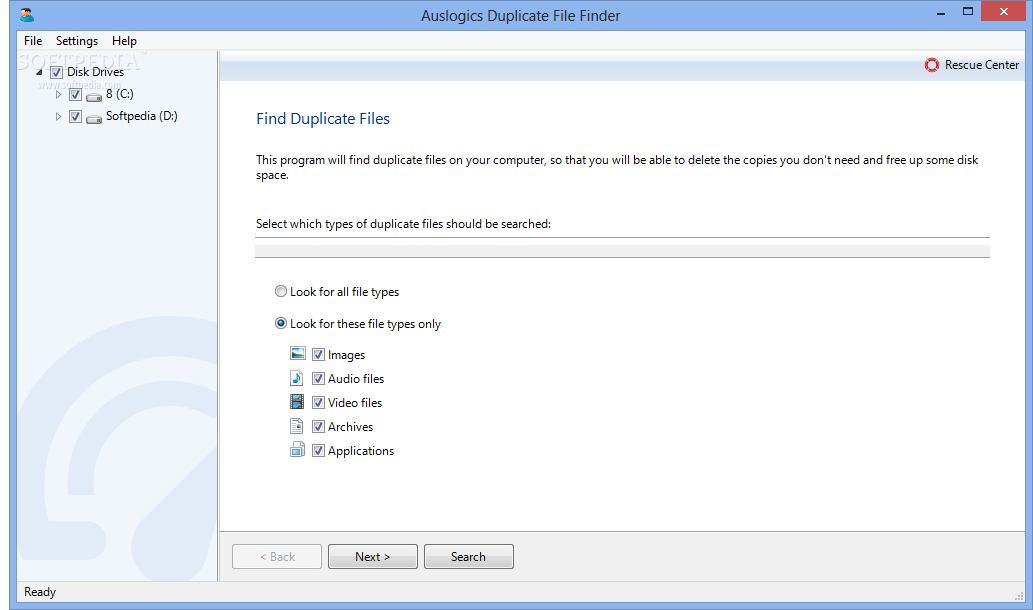
Task: Select the 8 (C:) tree label
Action: [x=120, y=94]
